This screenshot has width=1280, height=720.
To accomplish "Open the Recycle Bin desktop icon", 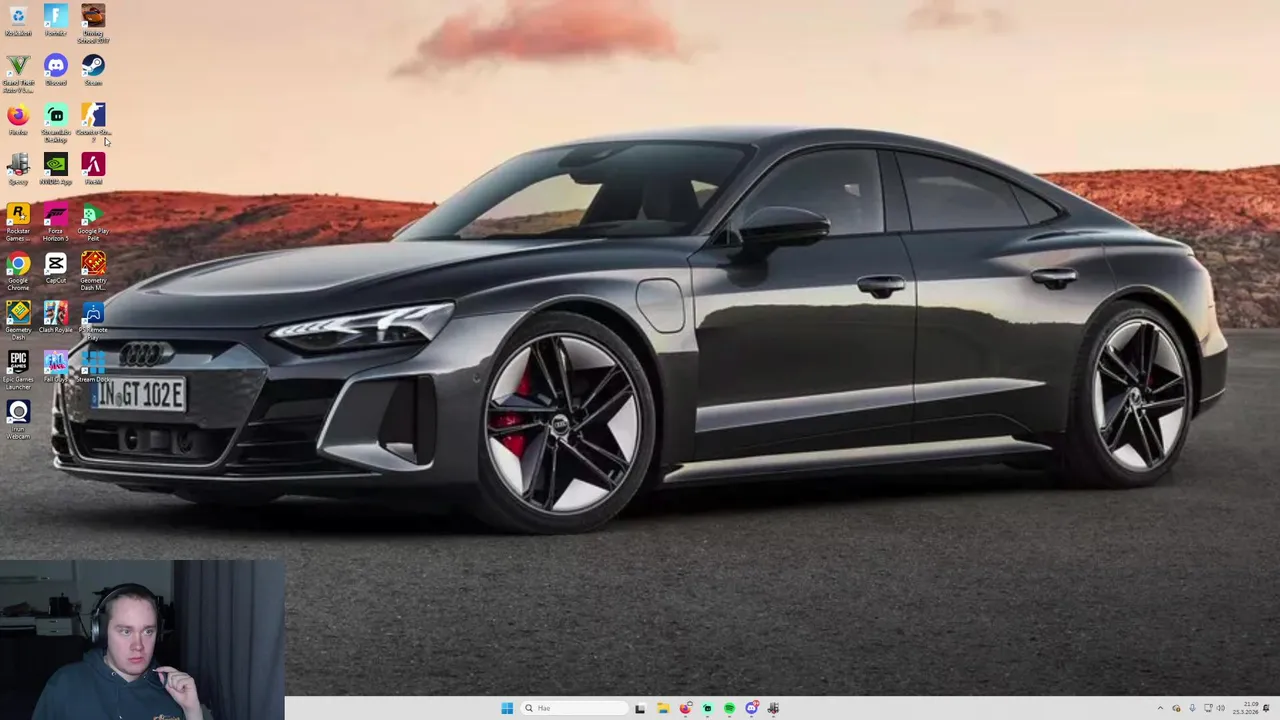I will click(18, 21).
